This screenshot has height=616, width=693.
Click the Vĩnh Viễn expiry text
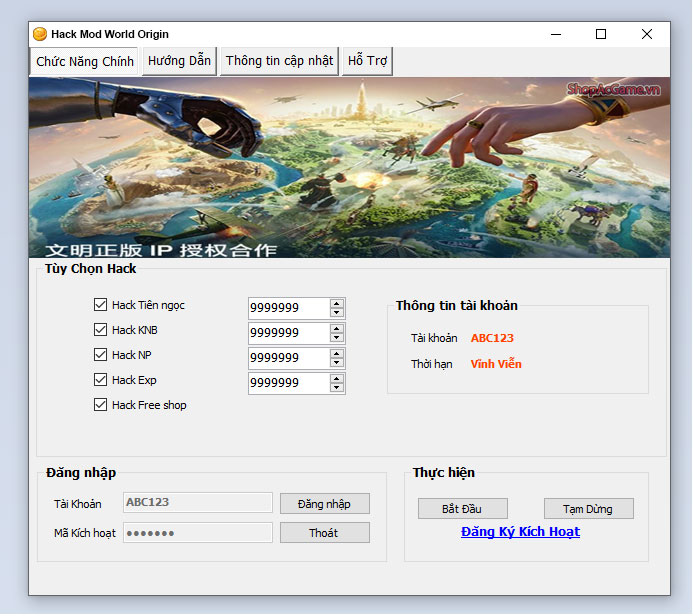(x=496, y=364)
